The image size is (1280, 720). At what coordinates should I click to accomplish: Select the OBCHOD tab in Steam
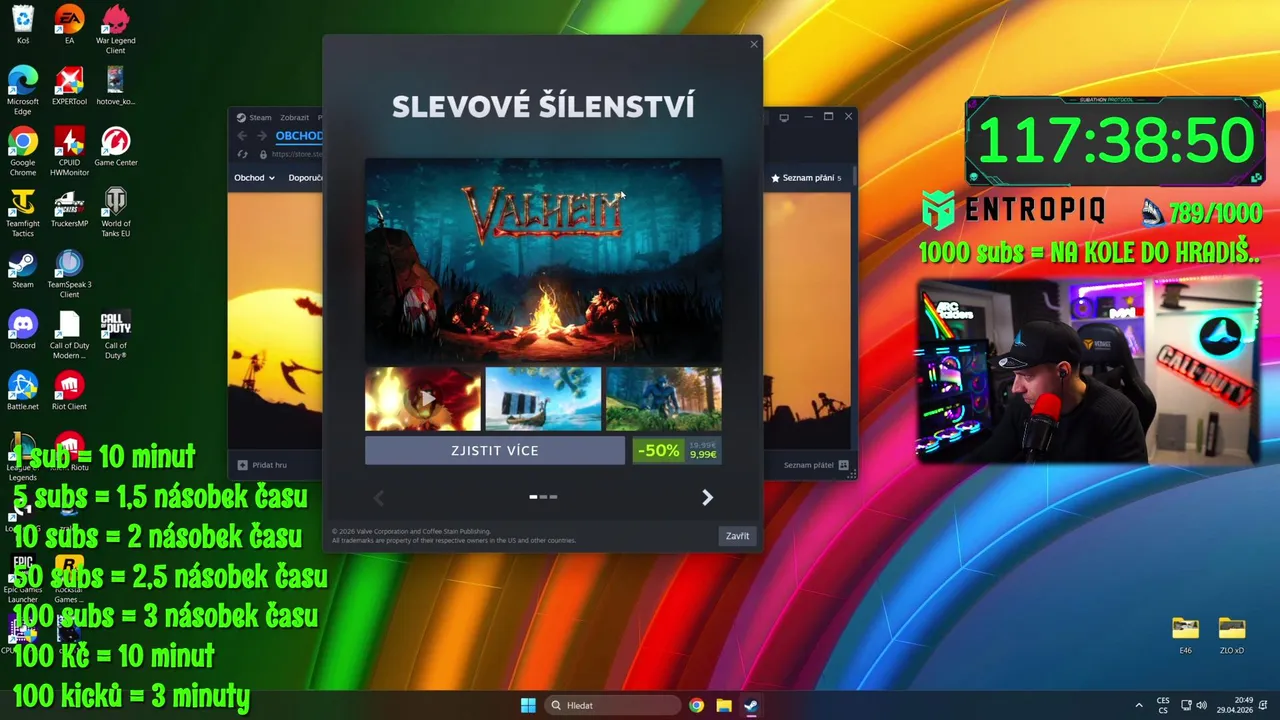[x=299, y=136]
